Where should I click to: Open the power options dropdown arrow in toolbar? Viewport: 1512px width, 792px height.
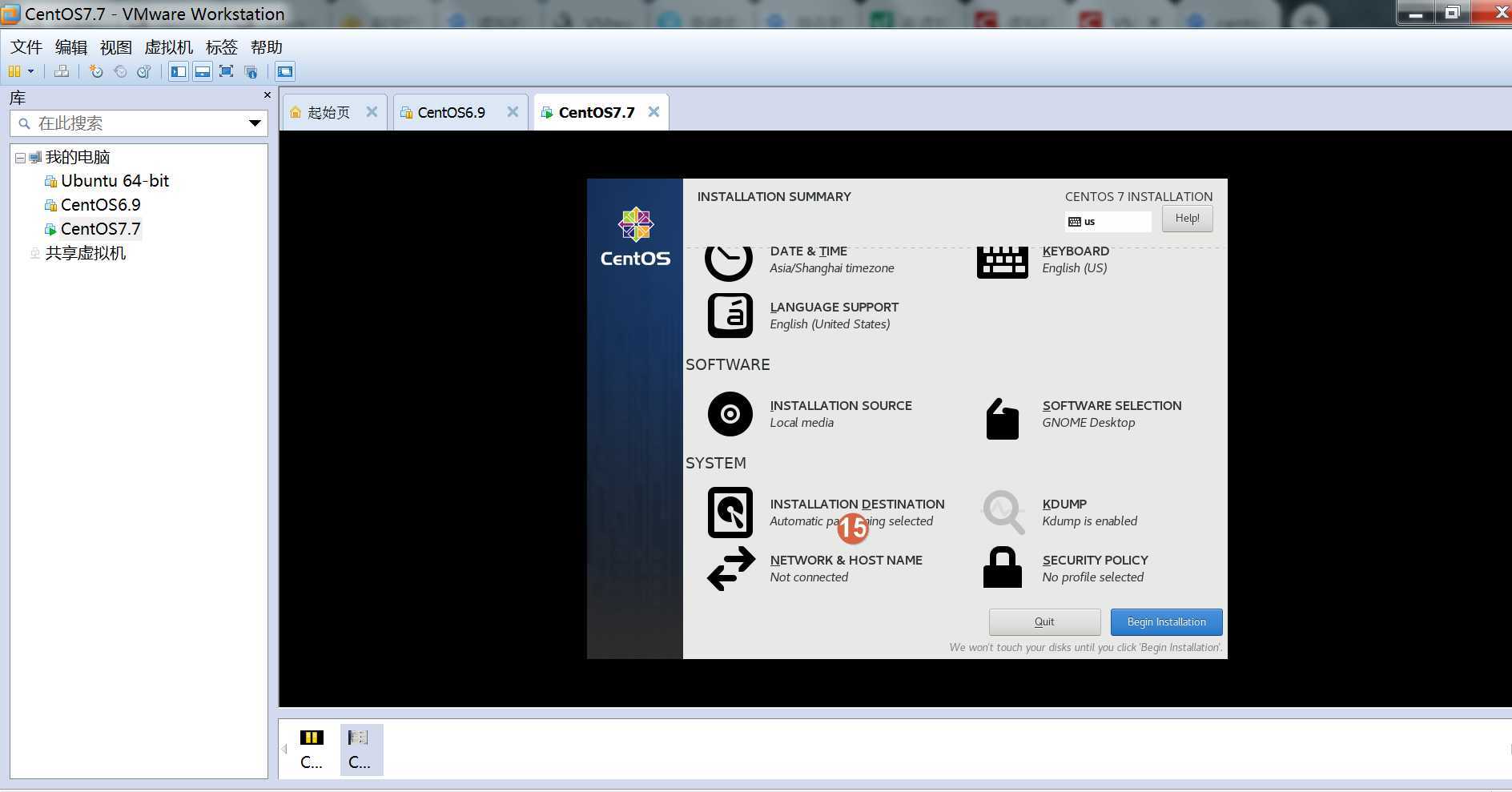click(30, 71)
